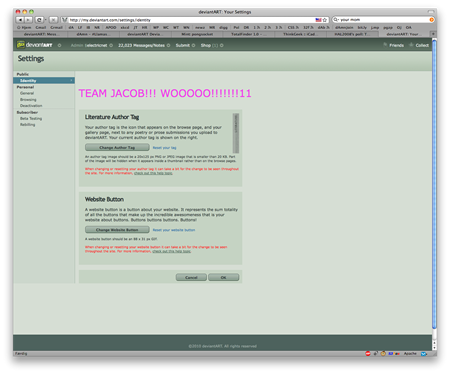Click the Cancel button
Viewport: 450px width, 374px height.
tap(191, 277)
